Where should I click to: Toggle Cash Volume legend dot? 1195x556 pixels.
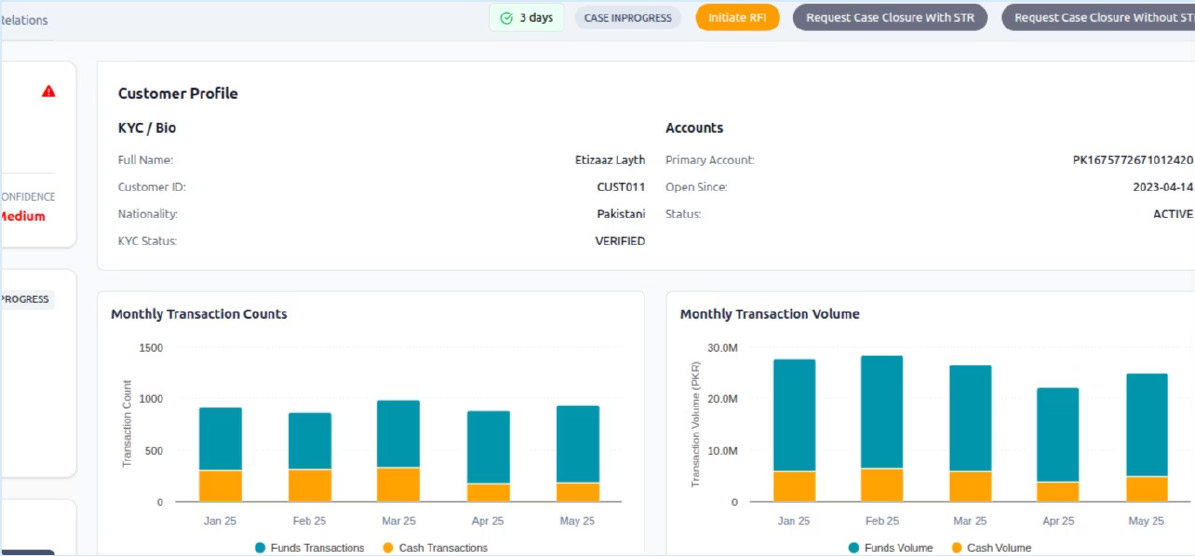tap(956, 548)
